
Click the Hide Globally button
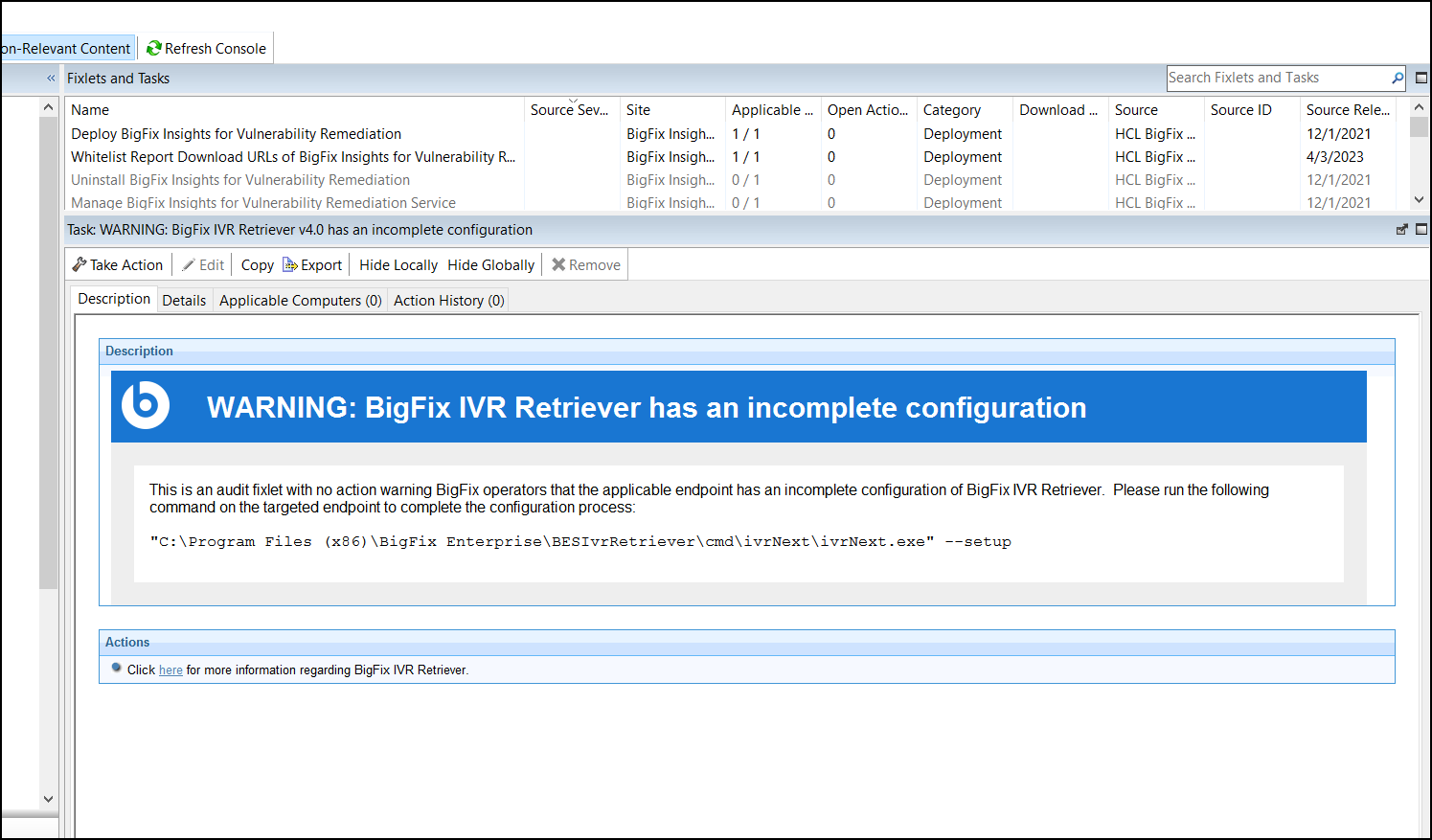click(491, 265)
